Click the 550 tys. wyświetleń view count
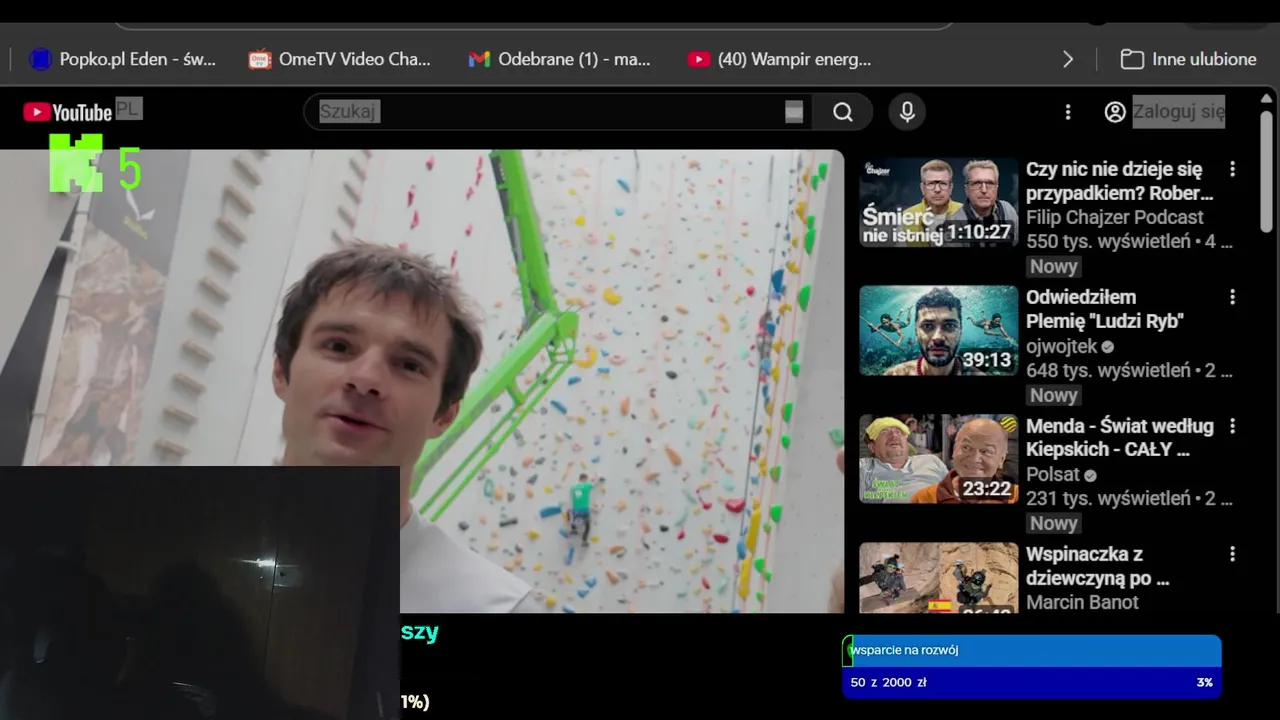 click(x=1108, y=241)
